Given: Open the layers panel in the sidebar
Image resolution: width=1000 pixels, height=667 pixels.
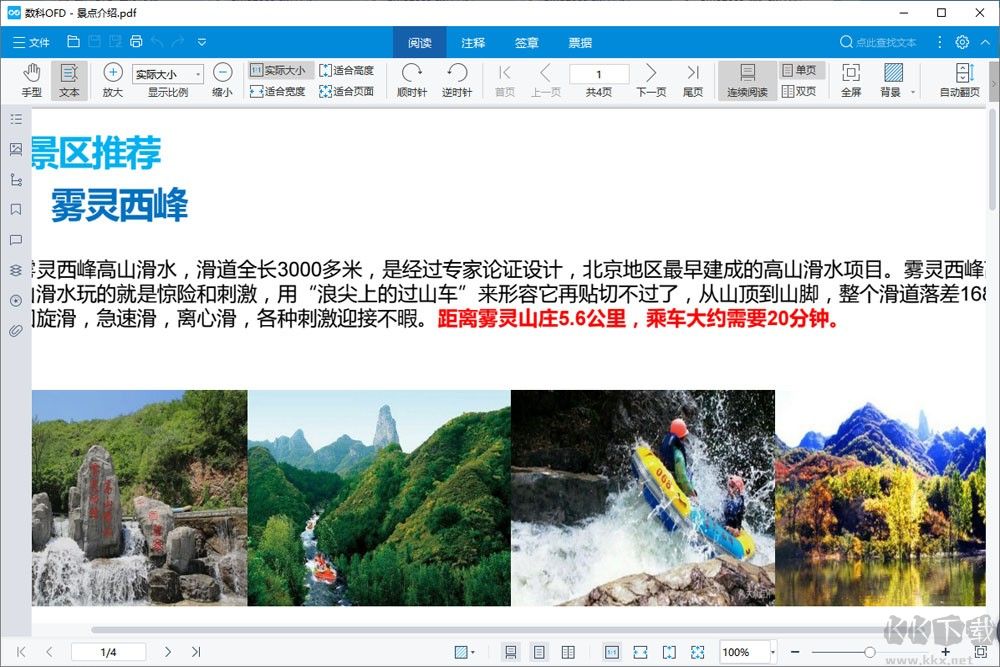Looking at the screenshot, I should tap(16, 270).
